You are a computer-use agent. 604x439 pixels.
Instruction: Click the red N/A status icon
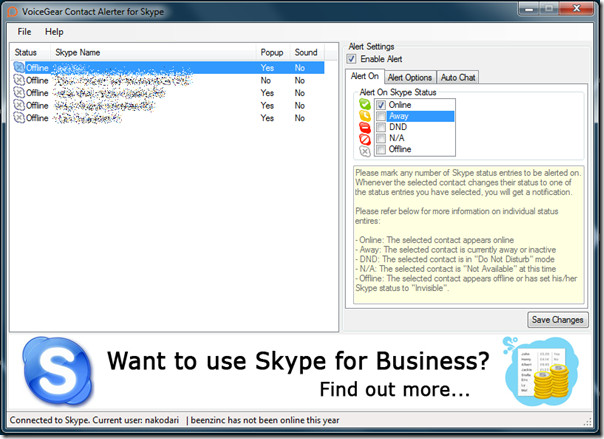pyautogui.click(x=365, y=139)
